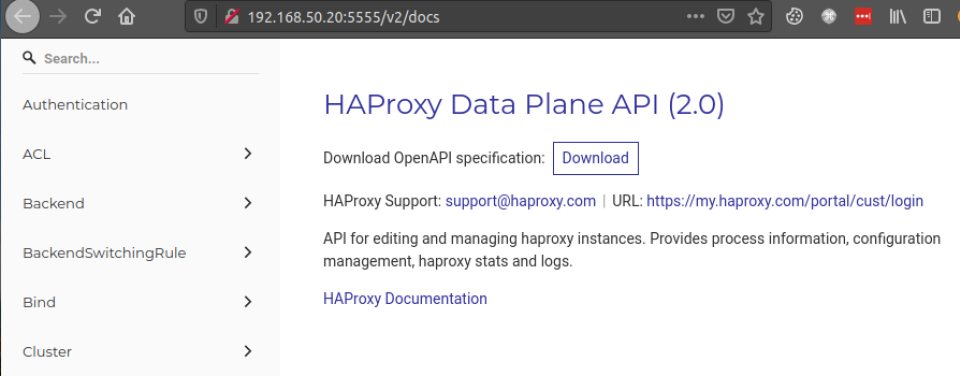
Task: Open the my.haproxy.com portal login URL
Action: (785, 201)
